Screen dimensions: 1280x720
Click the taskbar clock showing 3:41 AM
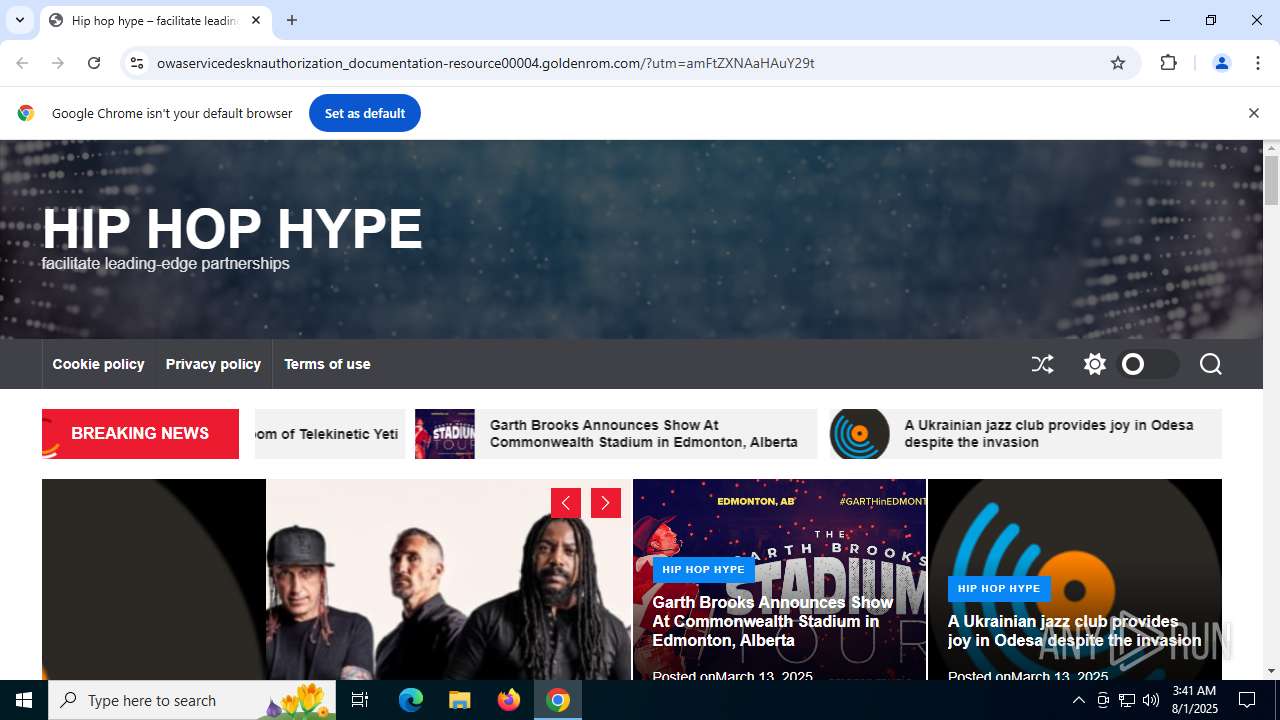pos(1194,700)
